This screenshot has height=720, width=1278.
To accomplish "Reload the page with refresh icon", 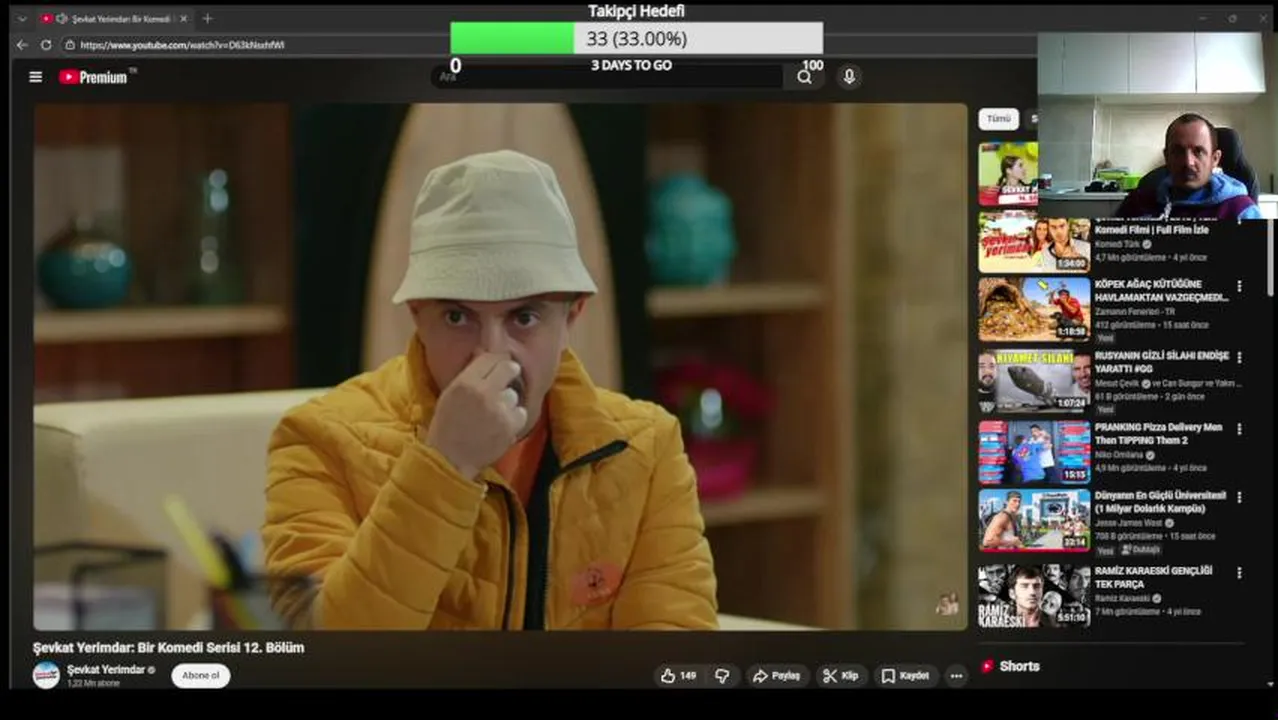I will click(46, 45).
